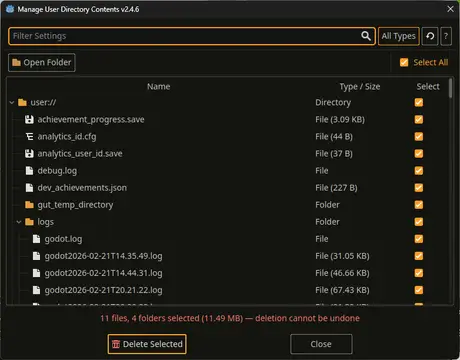Uncheck godot2026-02-21T20.21.22.log checkbox
460x360 pixels.
(x=419, y=290)
